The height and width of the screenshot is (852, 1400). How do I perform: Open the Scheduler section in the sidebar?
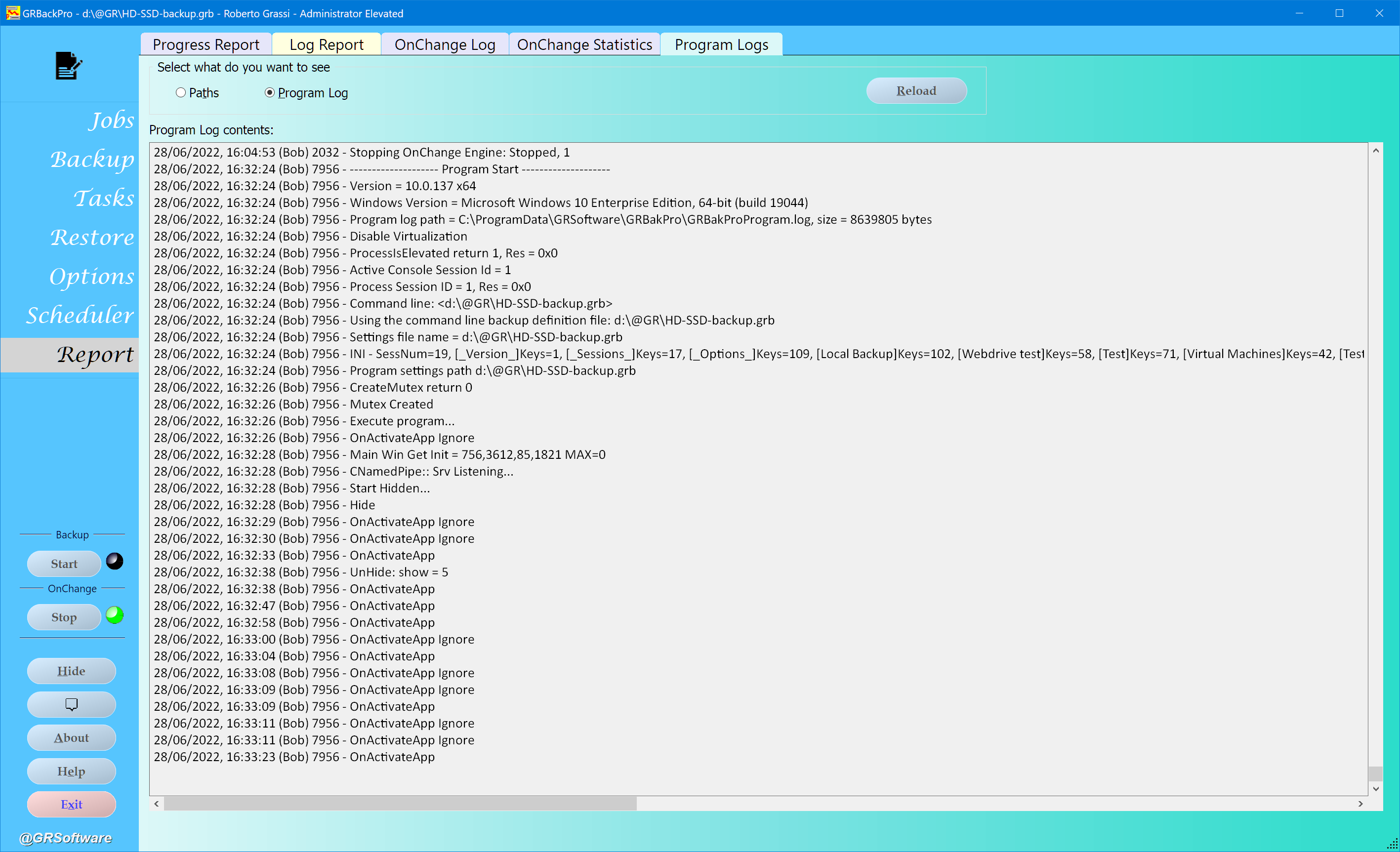(x=80, y=315)
